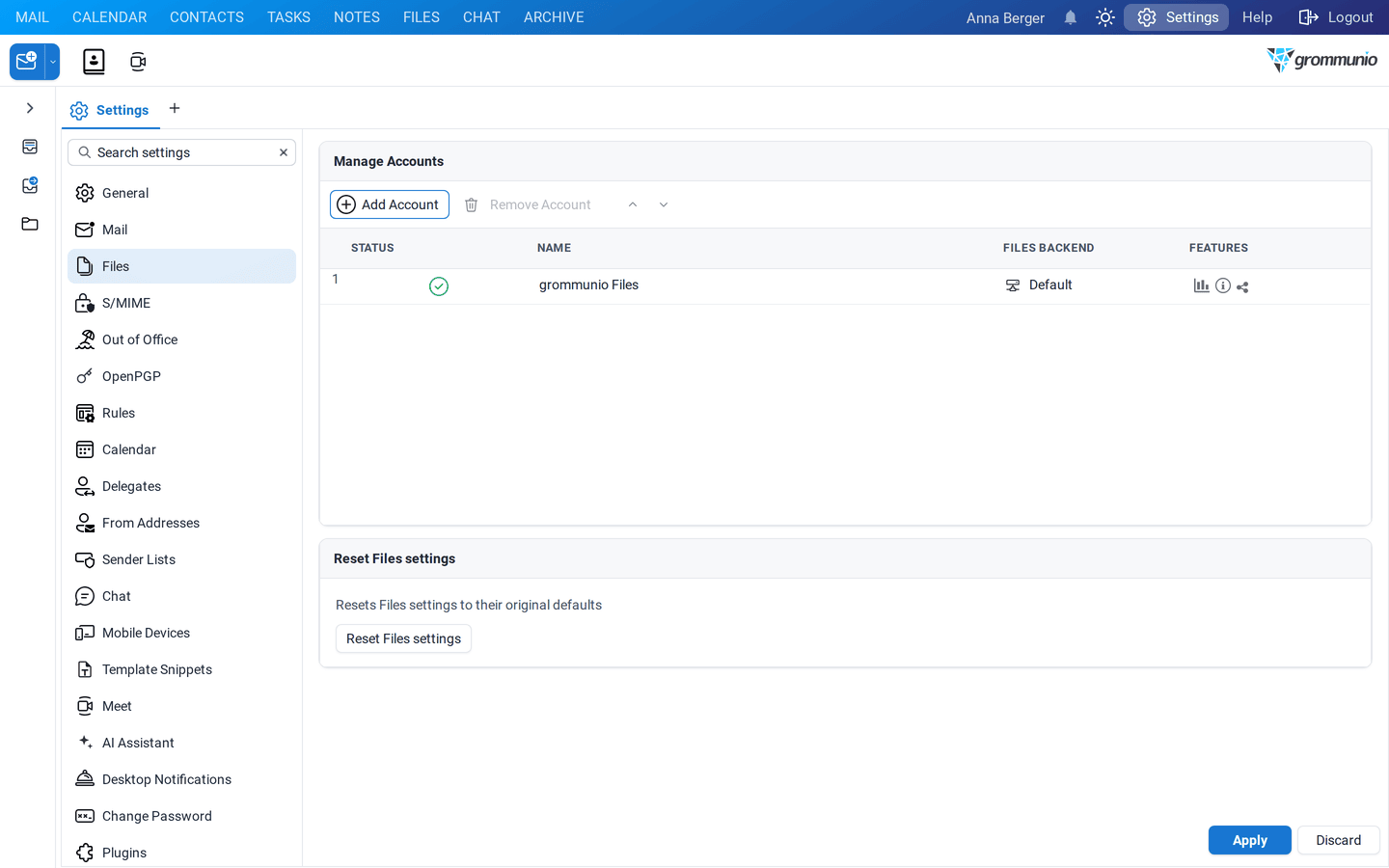Open the new item dropdown arrow

pos(53,62)
